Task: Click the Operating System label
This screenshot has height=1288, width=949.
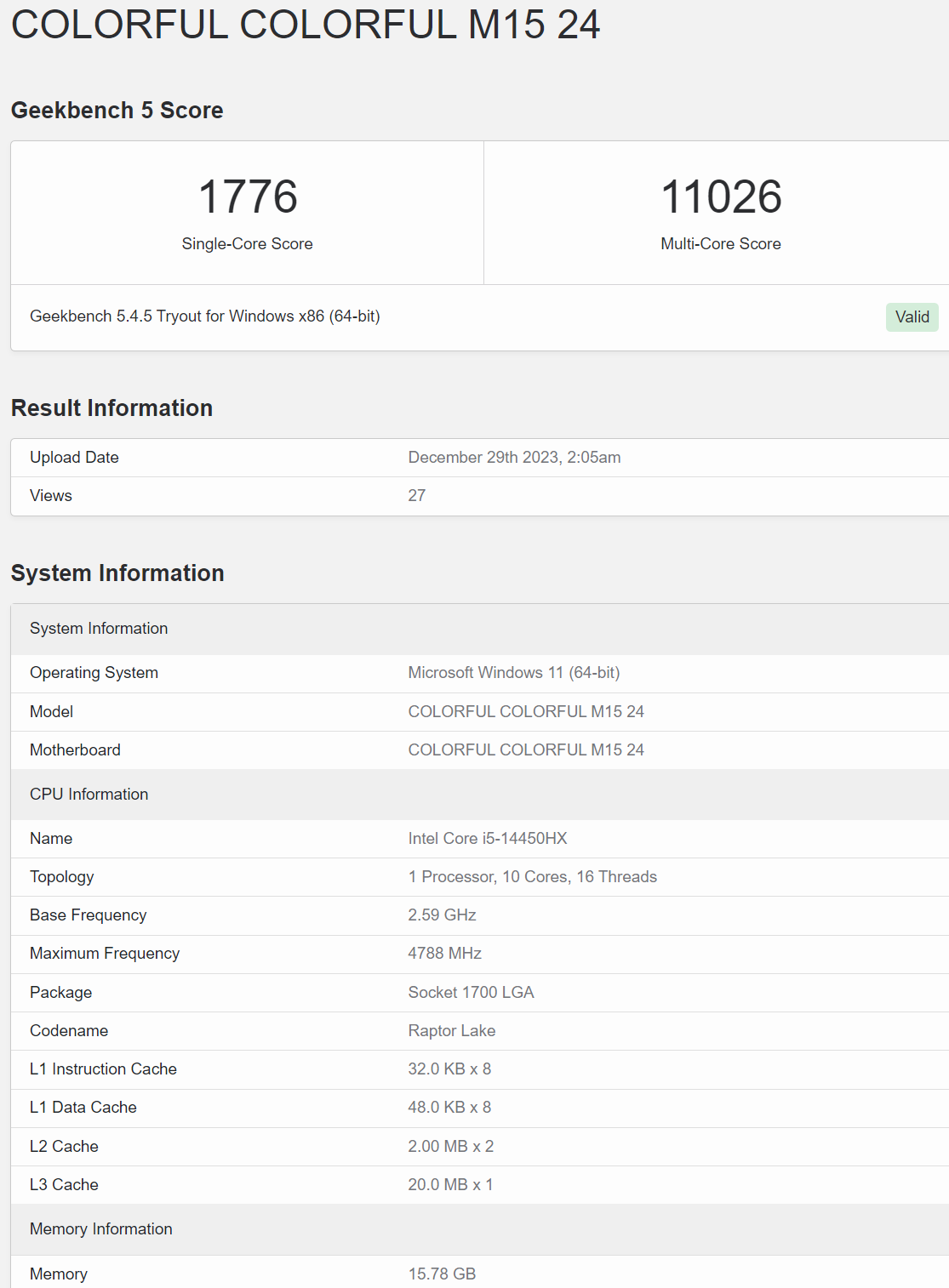Action: (x=94, y=673)
